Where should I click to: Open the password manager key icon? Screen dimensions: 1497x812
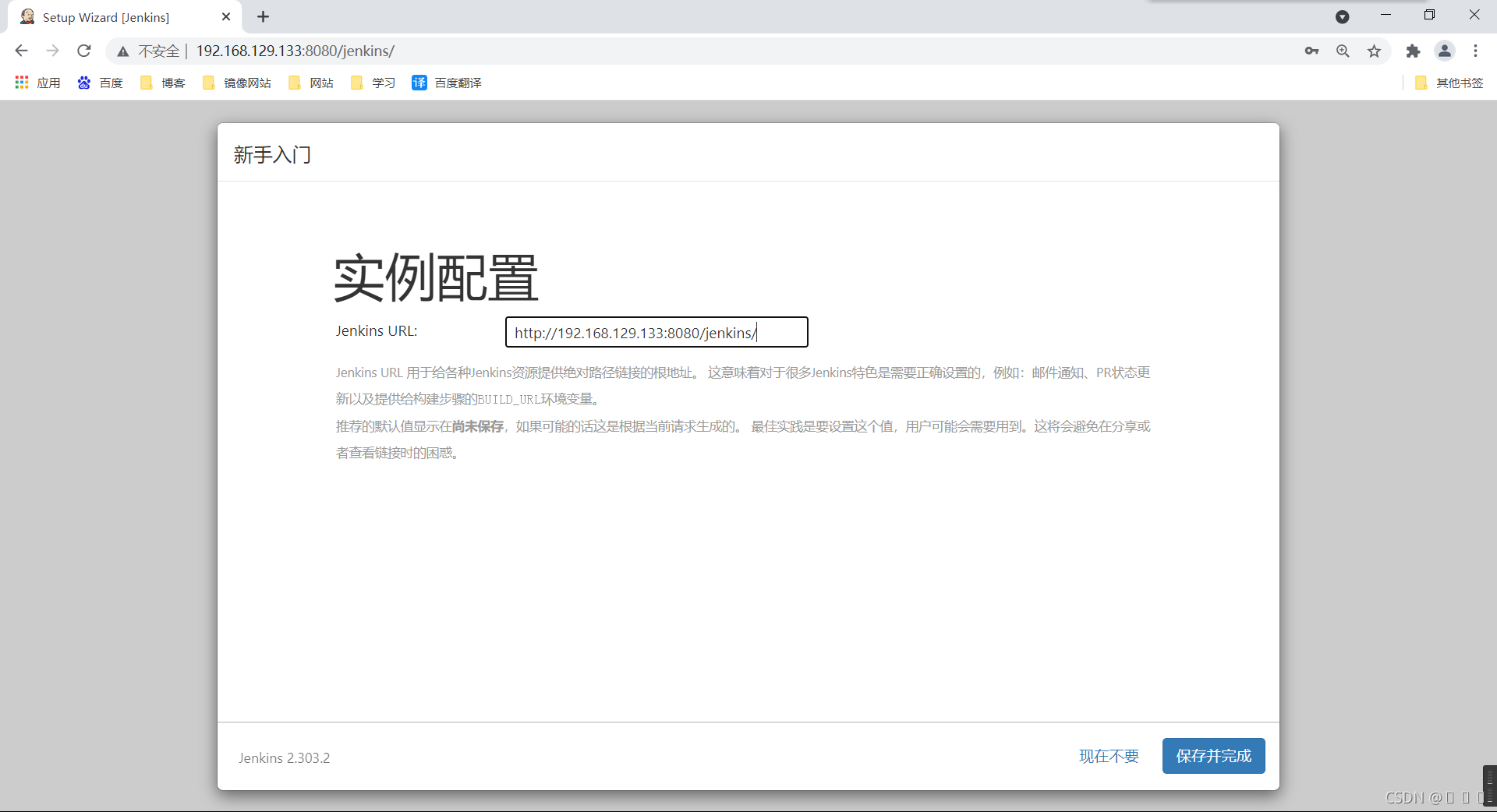click(x=1311, y=51)
